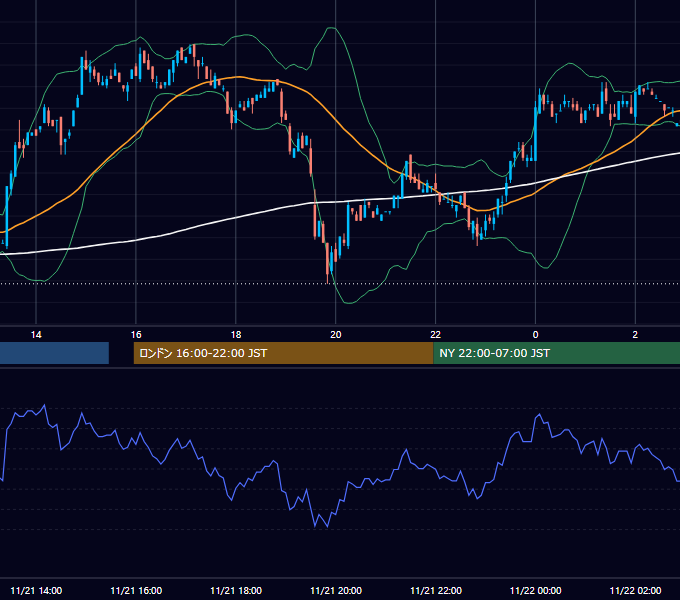Click the 11/22 00:00 time label
680x600 pixels.
click(536, 590)
